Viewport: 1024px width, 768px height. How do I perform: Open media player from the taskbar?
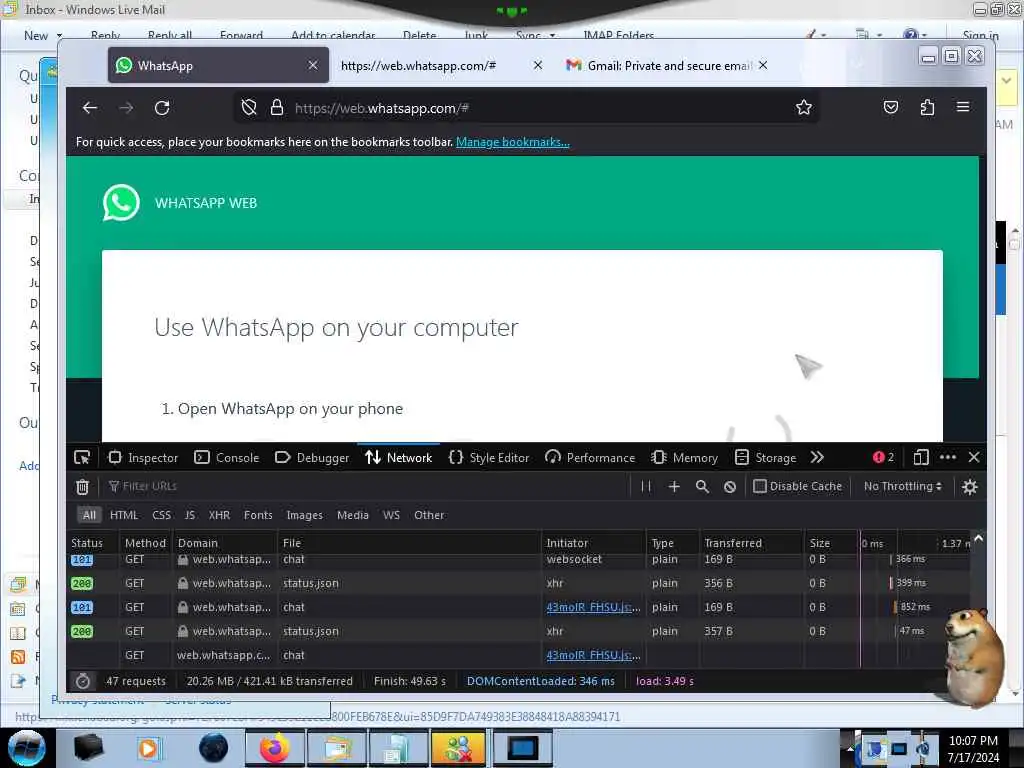148,748
